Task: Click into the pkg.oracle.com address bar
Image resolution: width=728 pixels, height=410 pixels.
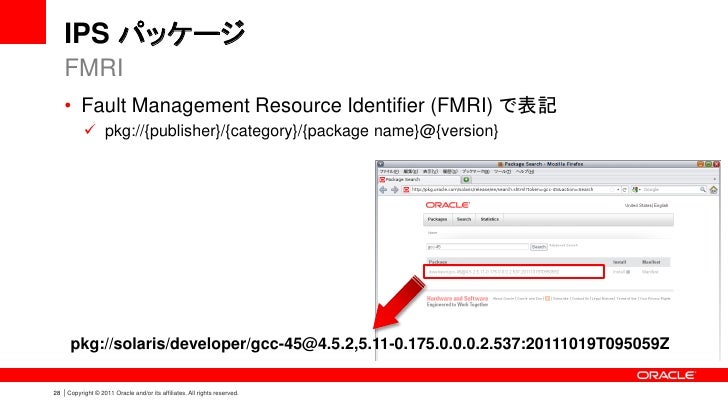Action: point(511,189)
